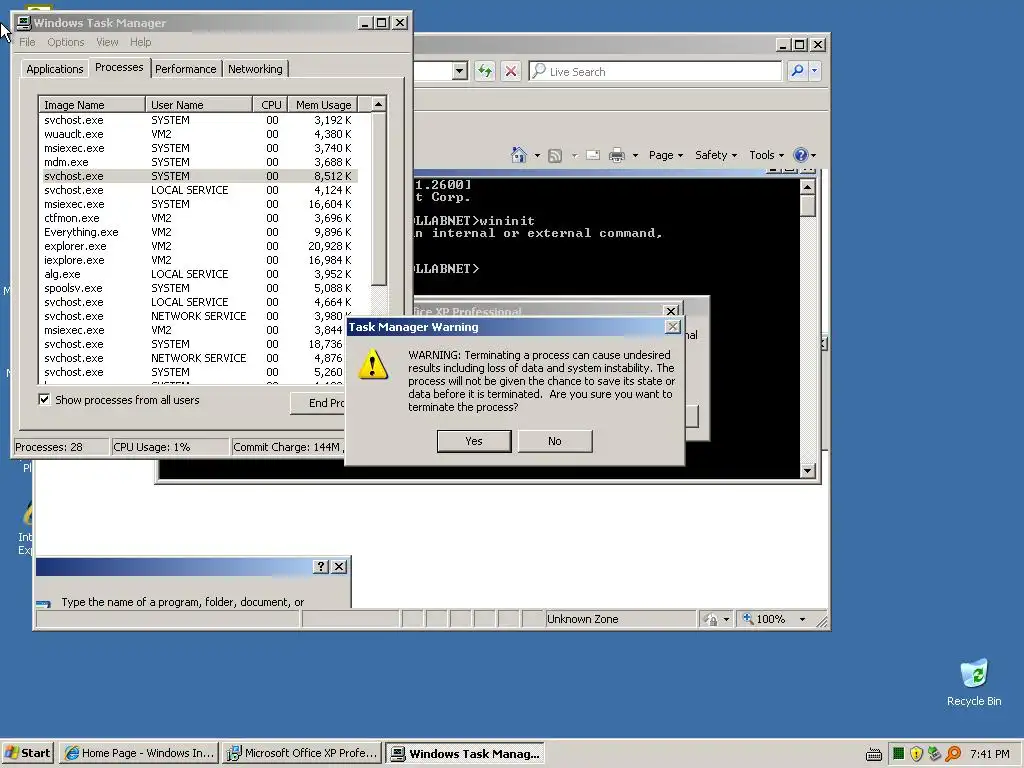Select the wuauclt.exe process row

click(x=199, y=134)
